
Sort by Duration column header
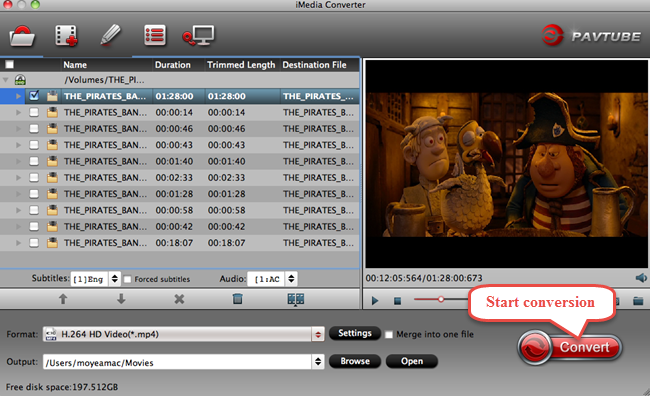173,65
